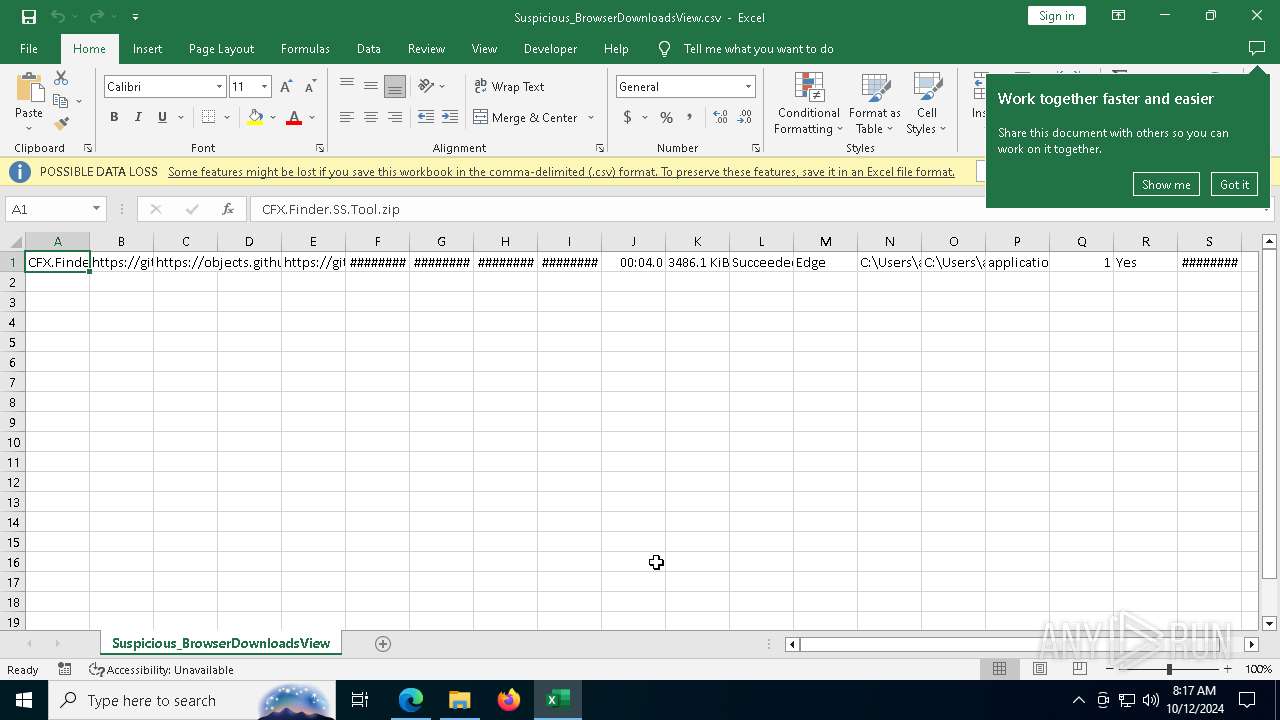Viewport: 1280px width, 720px height.
Task: Increase the indent level
Action: (x=450, y=117)
